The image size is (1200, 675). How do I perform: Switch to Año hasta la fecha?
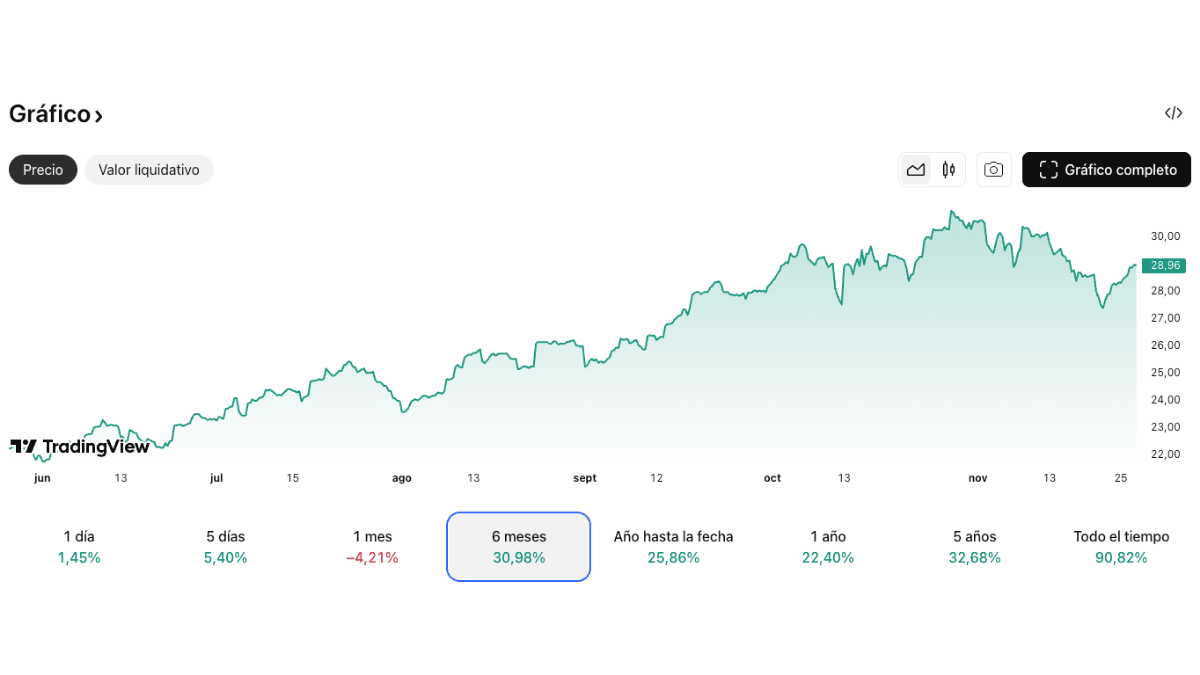673,547
